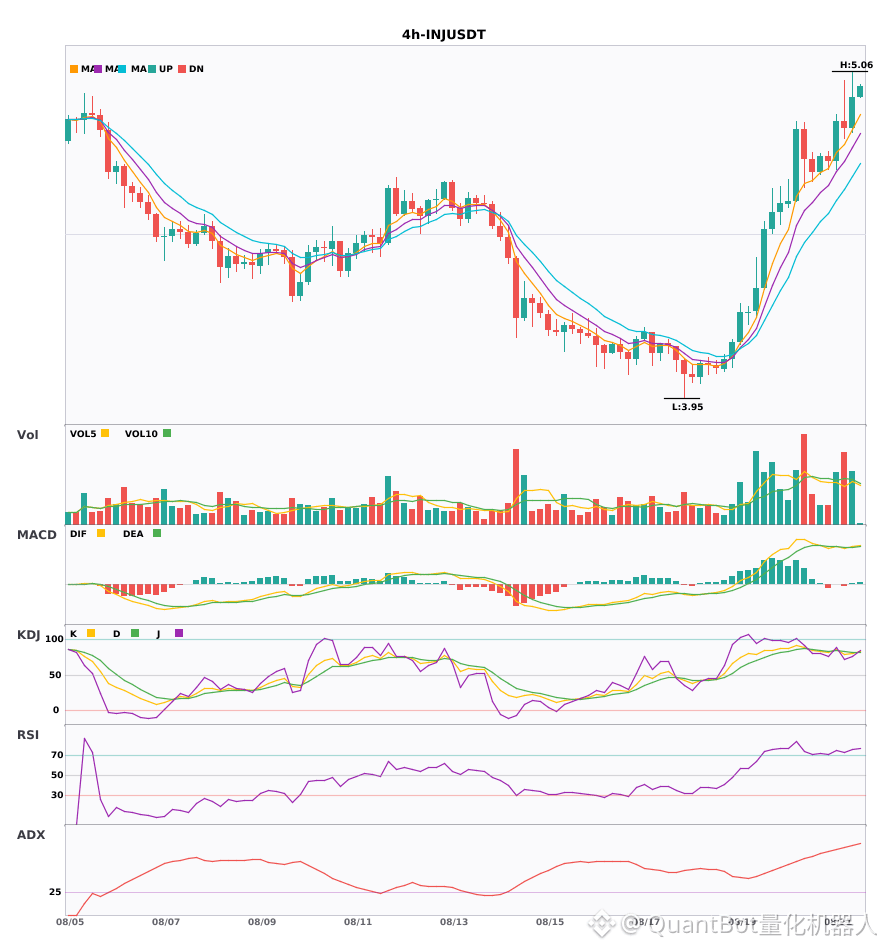This screenshot has width=885, height=950.
Task: Click the RSI axis value 70
Action: [57, 755]
